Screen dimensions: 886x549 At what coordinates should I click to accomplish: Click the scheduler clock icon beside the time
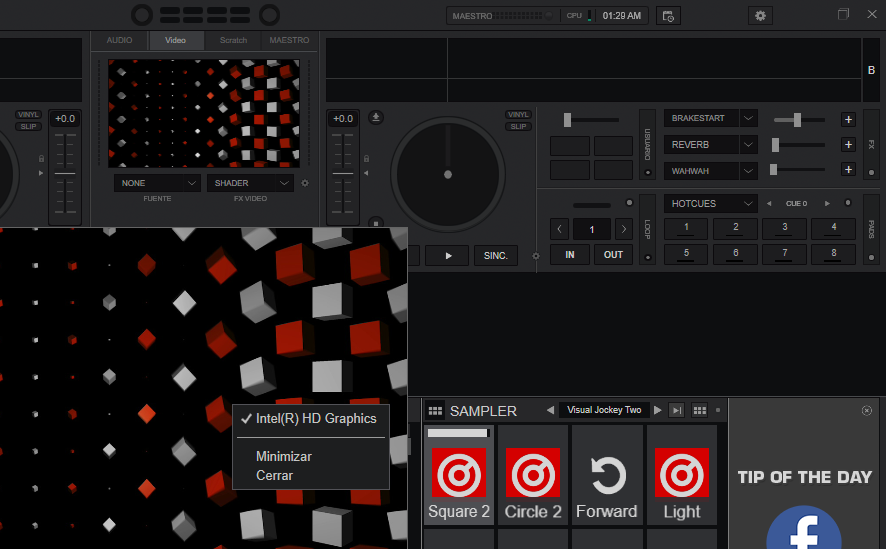pyautogui.click(x=668, y=16)
